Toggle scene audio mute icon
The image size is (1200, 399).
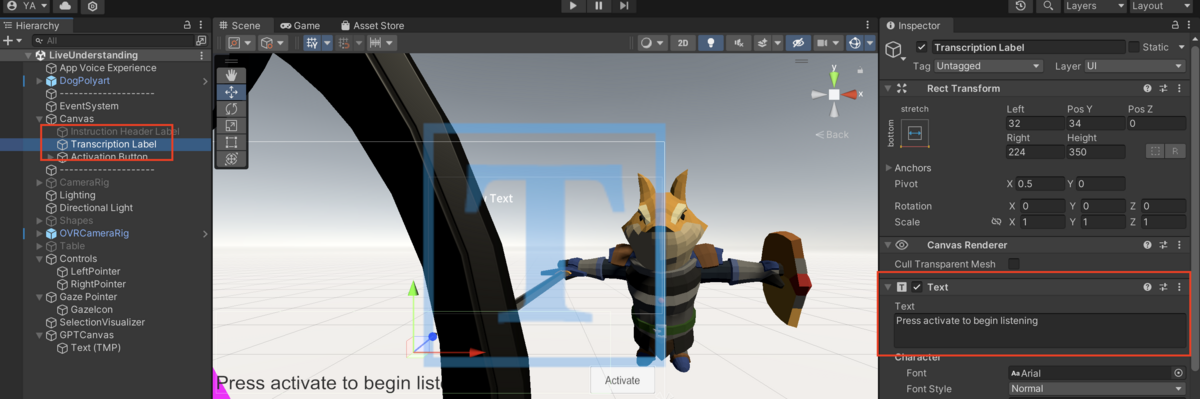pos(739,43)
